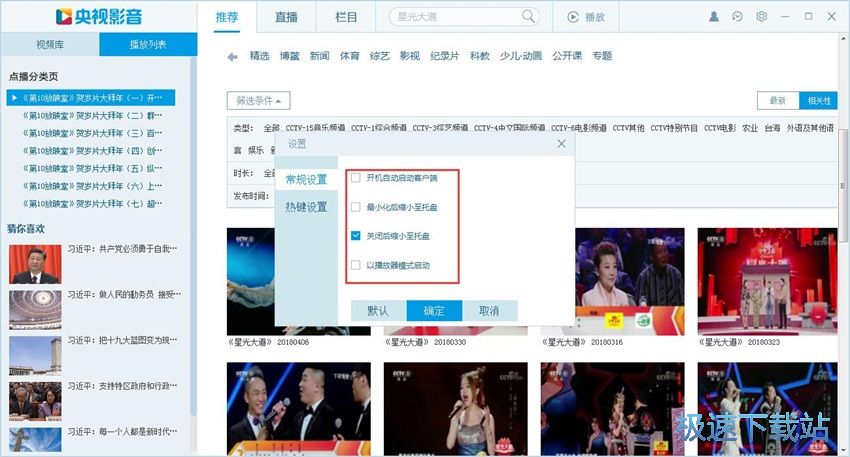Open 《星光大道》20180316 video thumbnail
Image resolution: width=850 pixels, height=457 pixels.
(x=629, y=281)
